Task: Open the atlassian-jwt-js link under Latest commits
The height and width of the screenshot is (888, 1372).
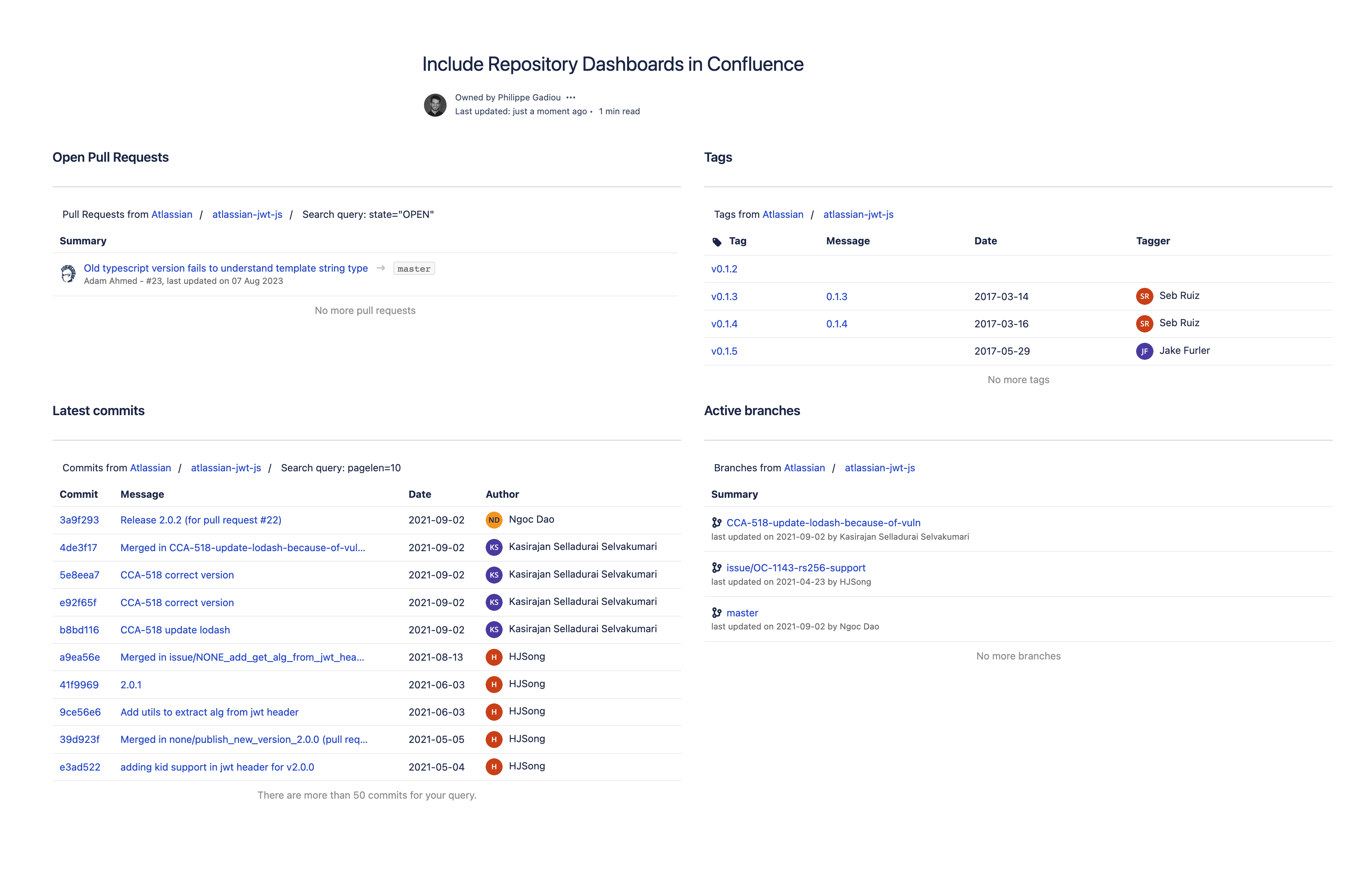Action: pyautogui.click(x=226, y=468)
